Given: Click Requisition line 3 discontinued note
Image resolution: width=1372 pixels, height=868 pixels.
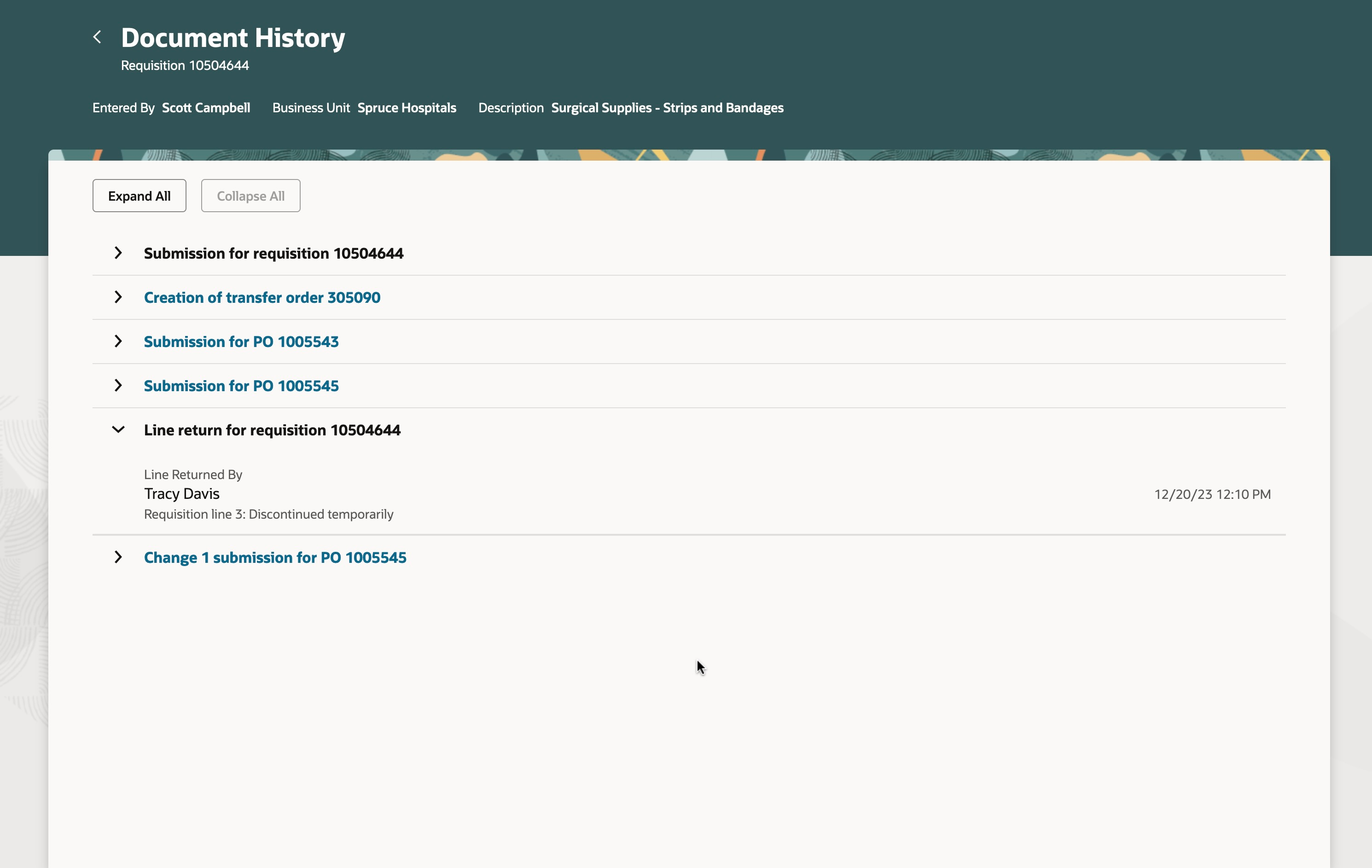Looking at the screenshot, I should [268, 514].
